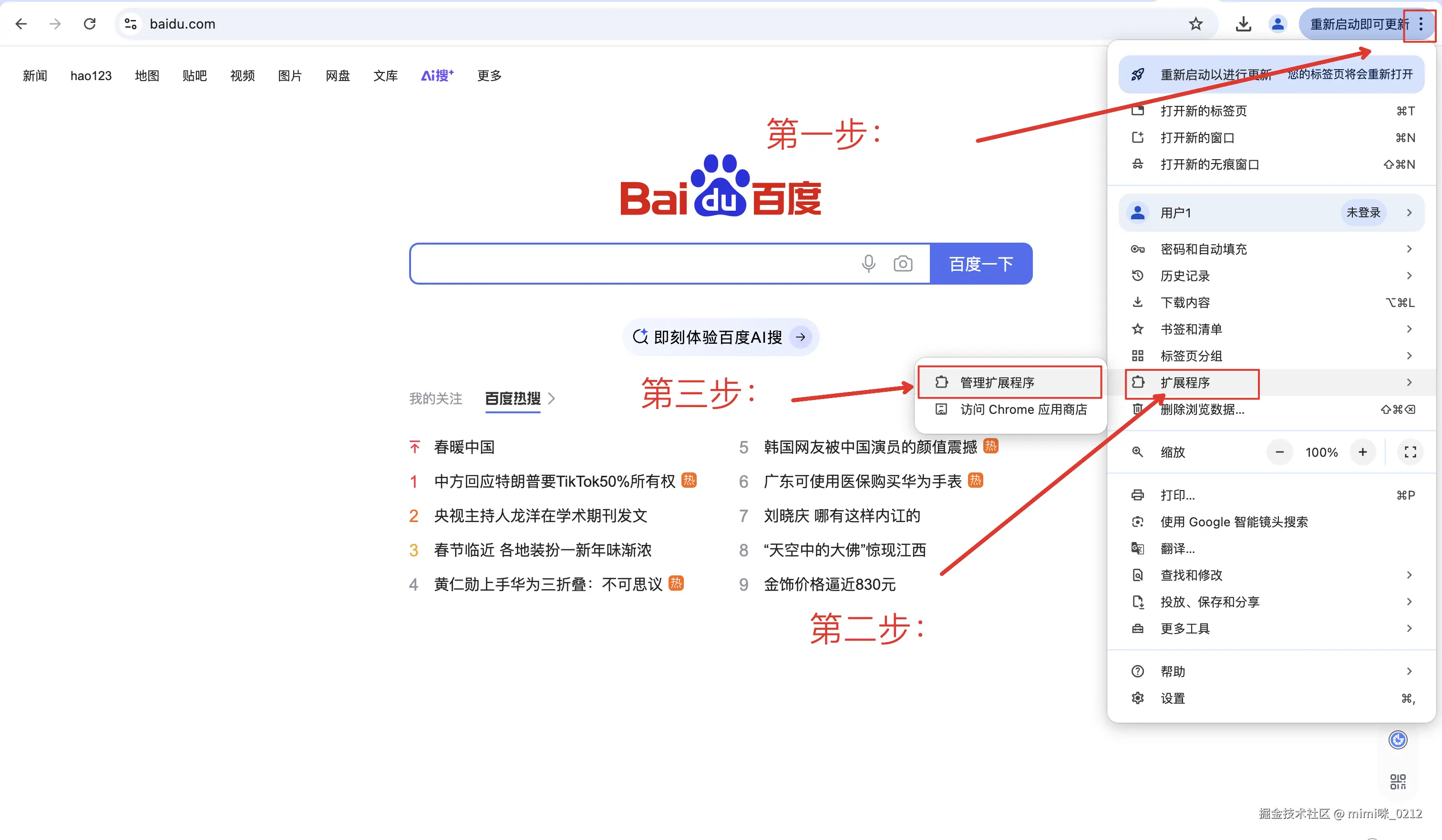Click the bookmark star icon in address bar
Screen dimensions: 1442x840
[1195, 24]
